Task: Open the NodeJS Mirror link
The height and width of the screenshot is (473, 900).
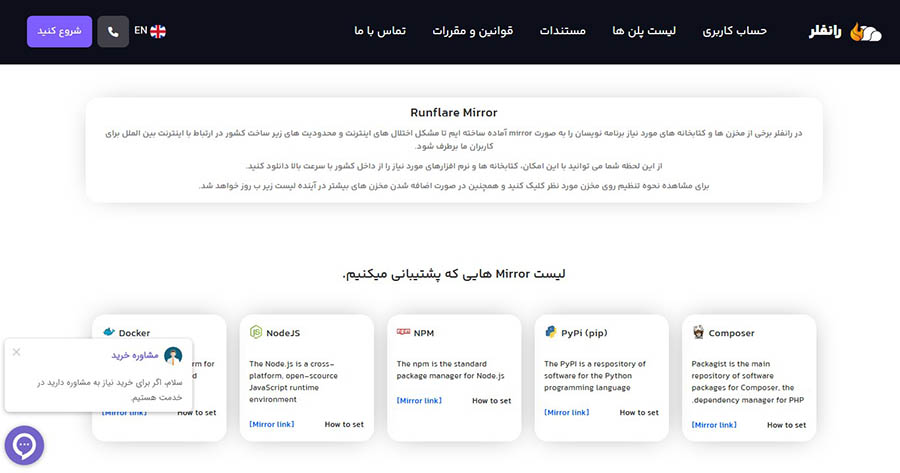Action: click(x=271, y=424)
